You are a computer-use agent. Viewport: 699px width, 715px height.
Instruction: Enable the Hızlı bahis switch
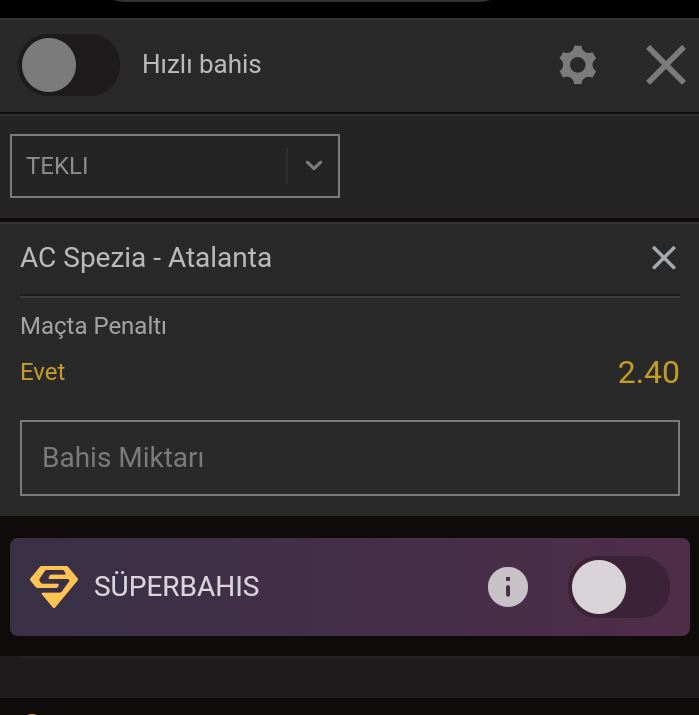tap(69, 65)
